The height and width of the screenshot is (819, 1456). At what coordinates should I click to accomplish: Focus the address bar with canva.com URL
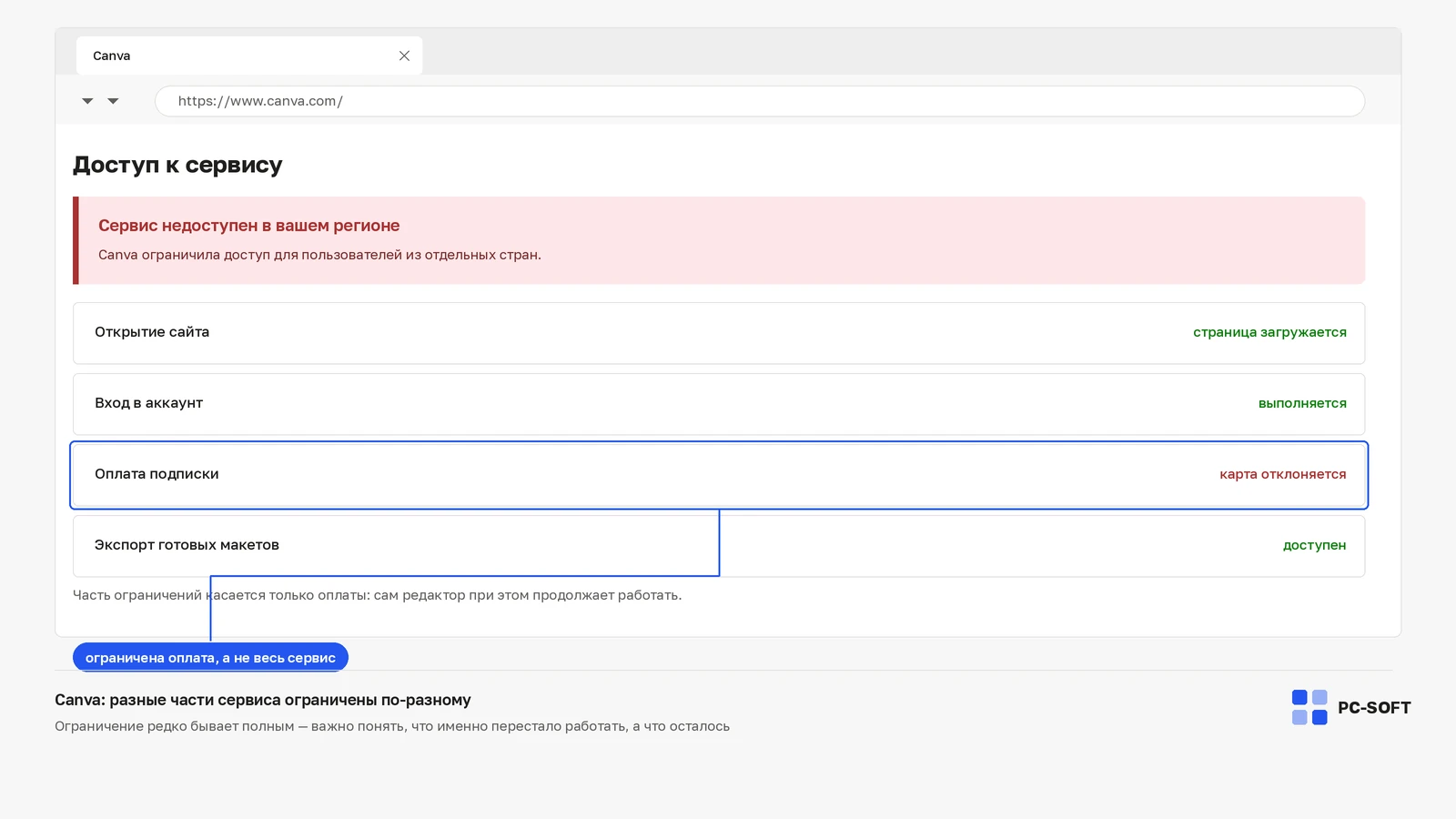coord(760,101)
